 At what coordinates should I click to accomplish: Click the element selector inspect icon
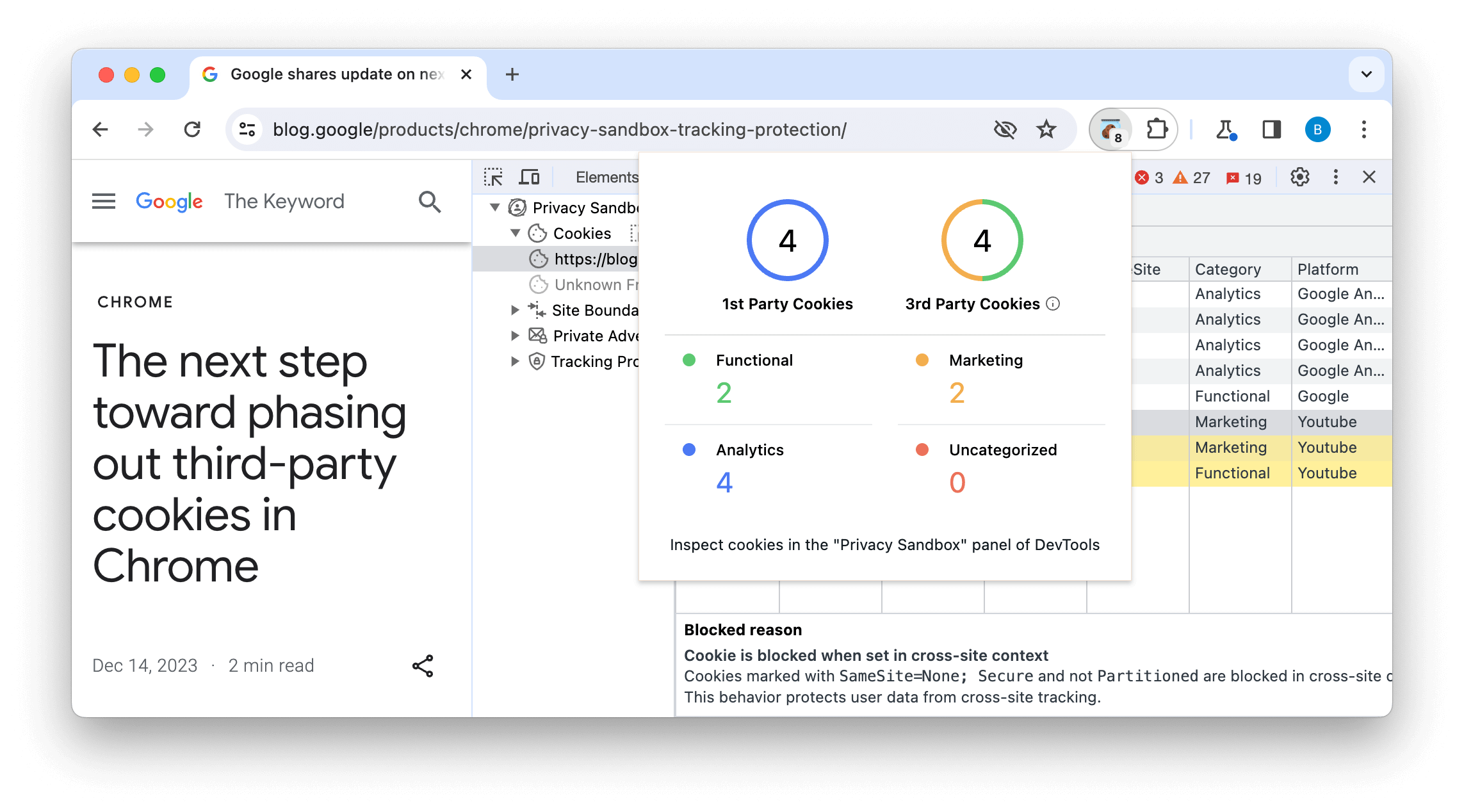point(493,176)
